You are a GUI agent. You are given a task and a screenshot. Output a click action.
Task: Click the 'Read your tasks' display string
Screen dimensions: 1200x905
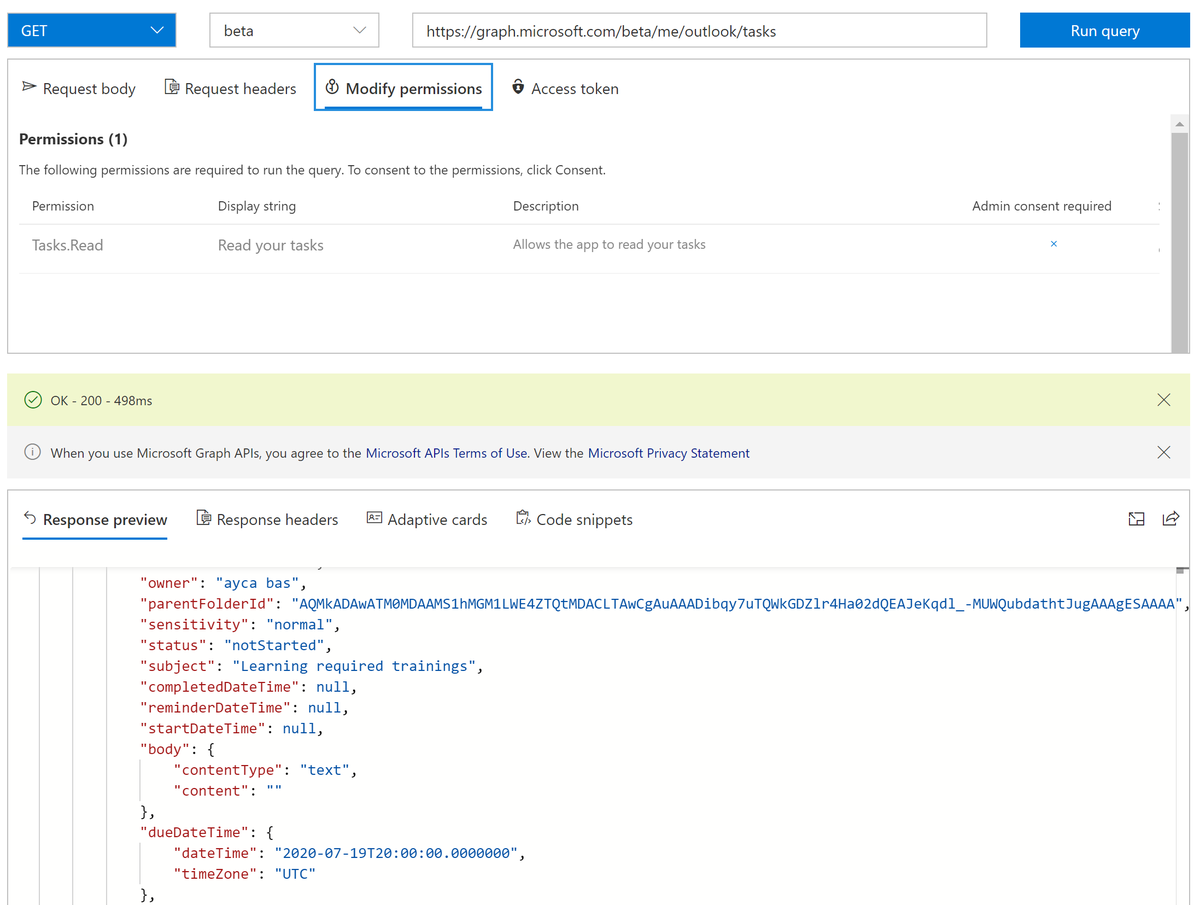coord(271,245)
